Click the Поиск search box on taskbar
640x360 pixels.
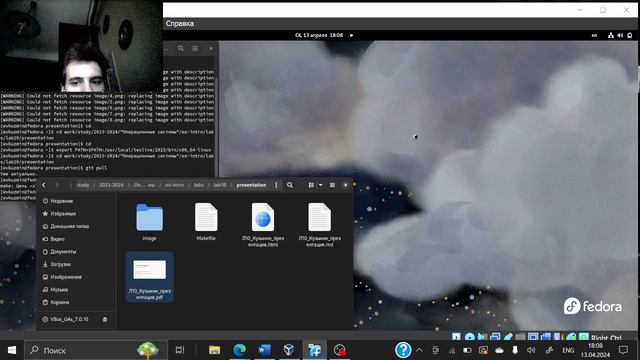pyautogui.click(x=96, y=350)
